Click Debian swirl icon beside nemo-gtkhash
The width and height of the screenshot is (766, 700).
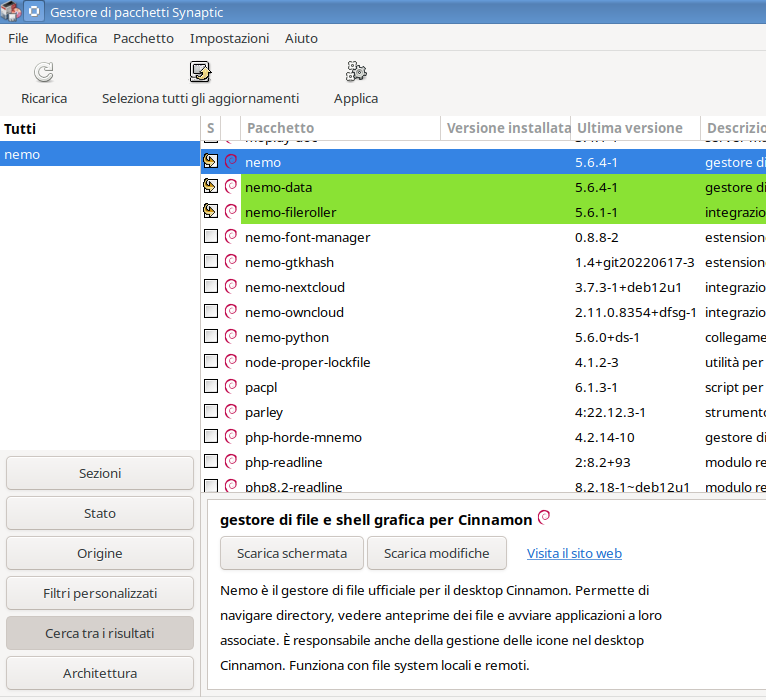[x=231, y=261]
